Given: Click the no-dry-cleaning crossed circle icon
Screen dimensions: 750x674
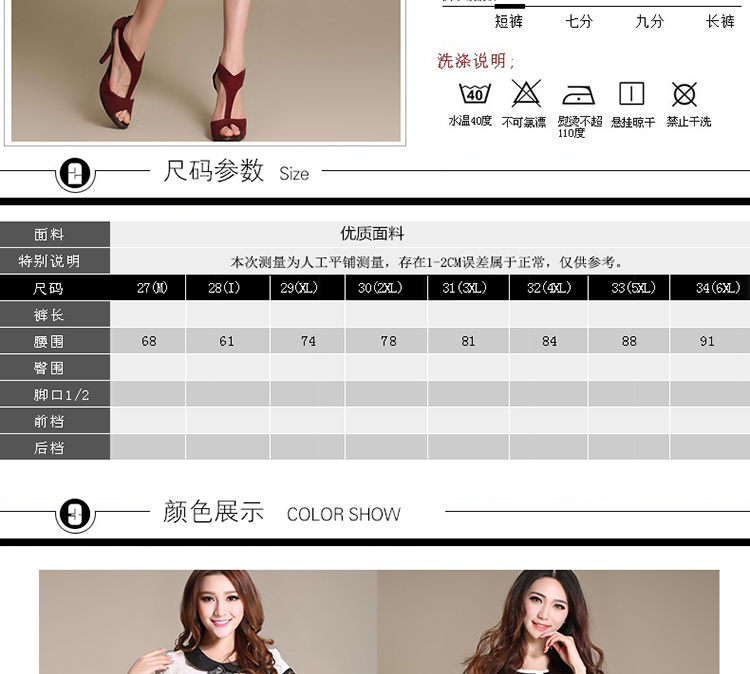Looking at the screenshot, I should [x=684, y=94].
